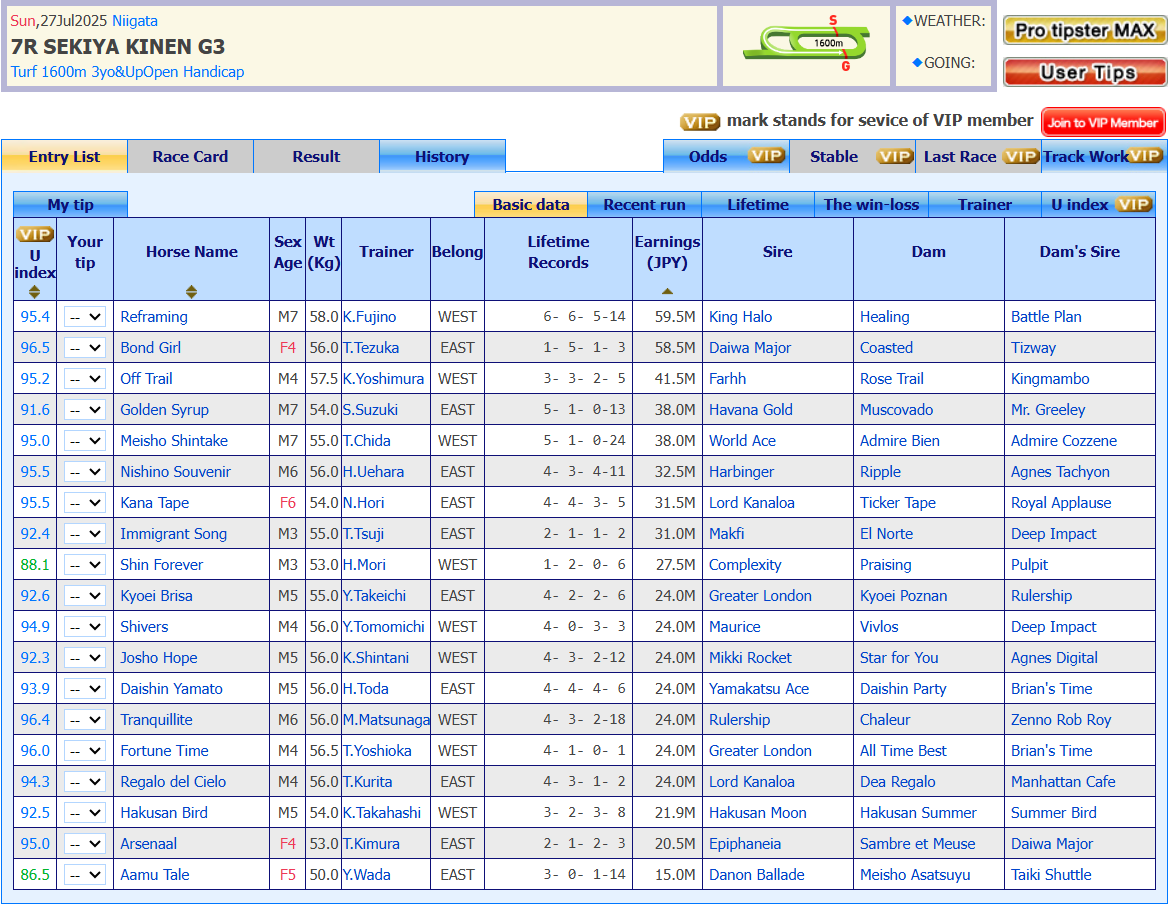This screenshot has height=907, width=1175.
Task: Open dam's sire Zenno Rob Roy link
Action: click(x=1061, y=720)
